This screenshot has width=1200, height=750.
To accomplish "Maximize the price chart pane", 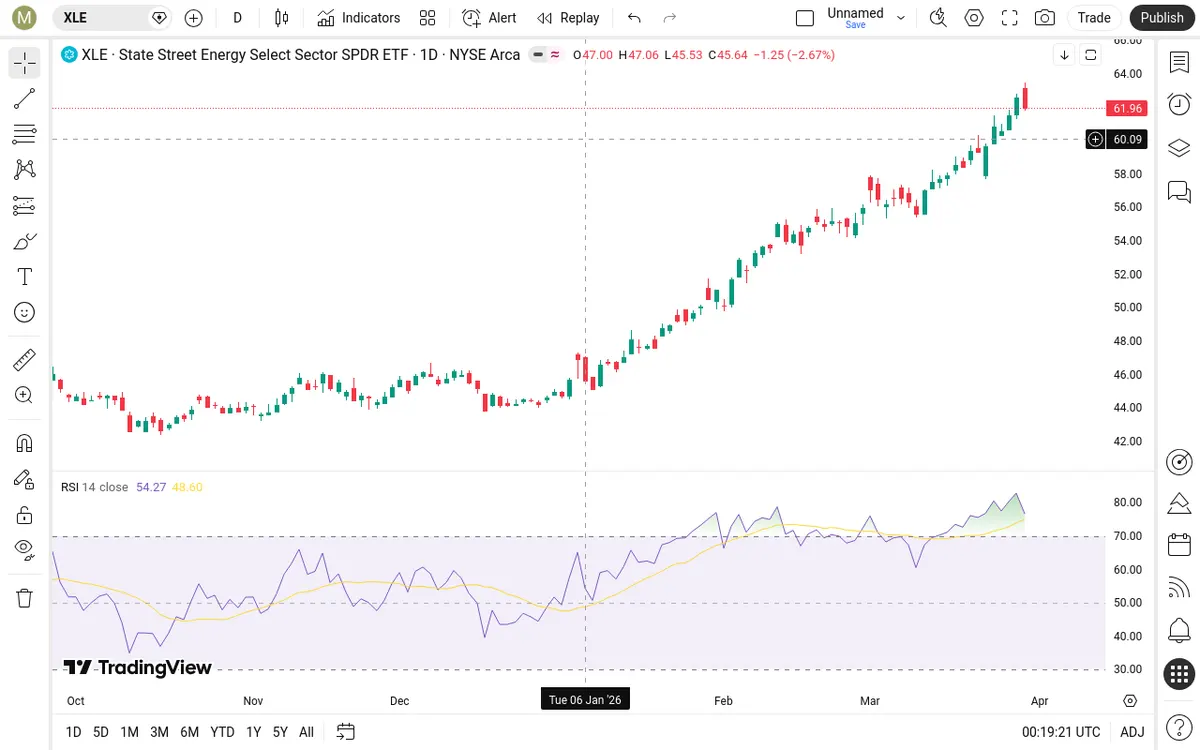I will click(1091, 55).
